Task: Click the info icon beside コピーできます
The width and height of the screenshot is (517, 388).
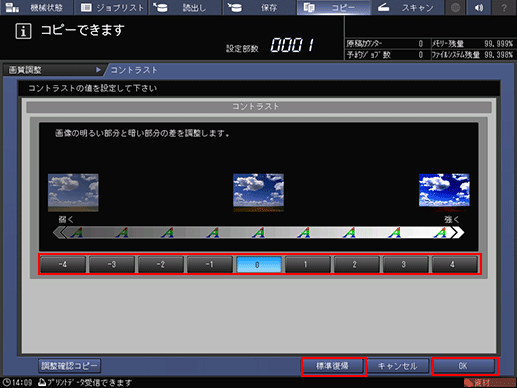Action: point(23,31)
